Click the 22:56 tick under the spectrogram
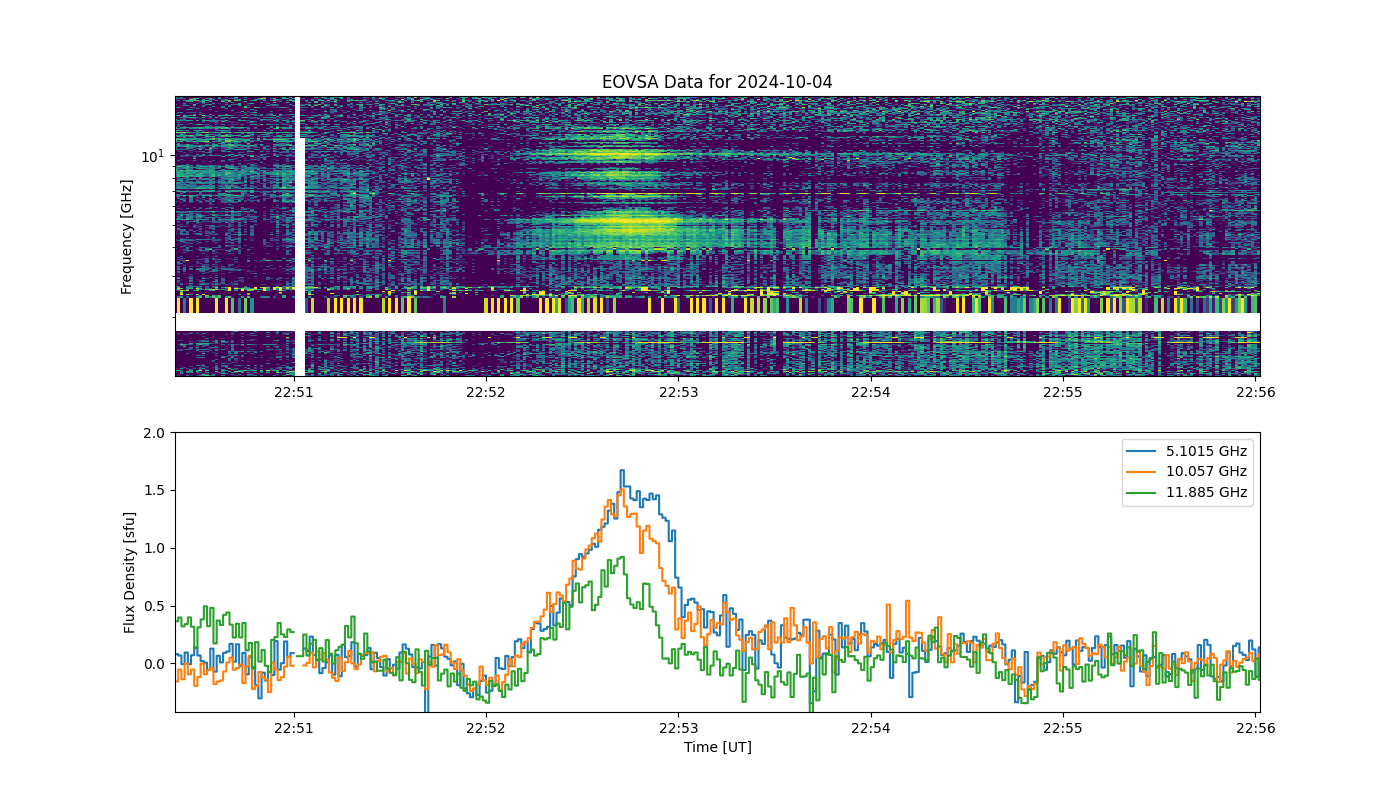The height and width of the screenshot is (800, 1400). coord(1255,392)
